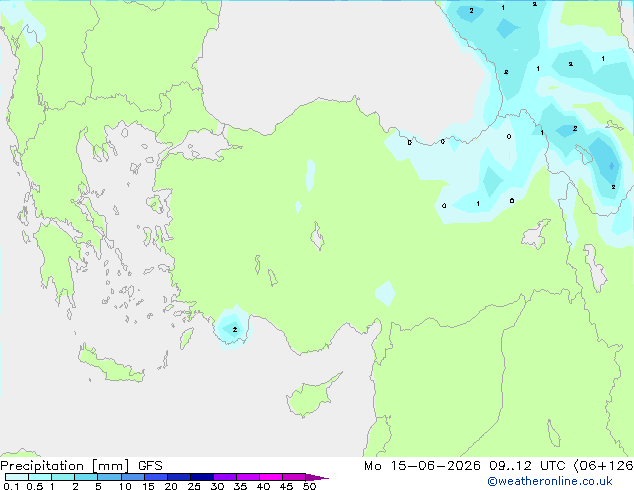The width and height of the screenshot is (634, 490).
Task: Click the "45" legend value
Action: (286, 486)
